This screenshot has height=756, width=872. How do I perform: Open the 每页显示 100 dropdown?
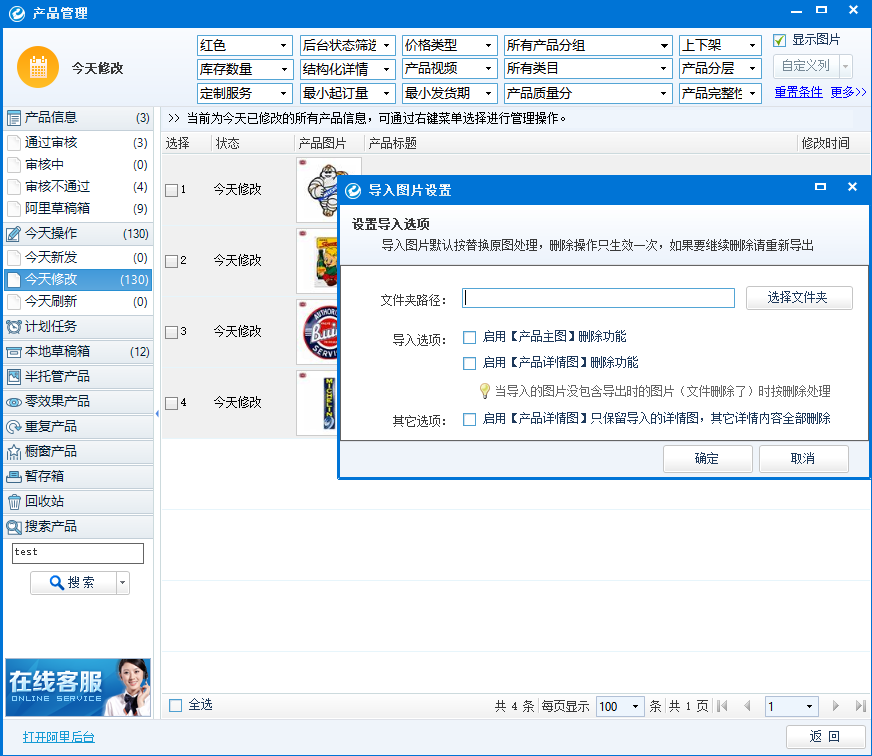coord(620,706)
